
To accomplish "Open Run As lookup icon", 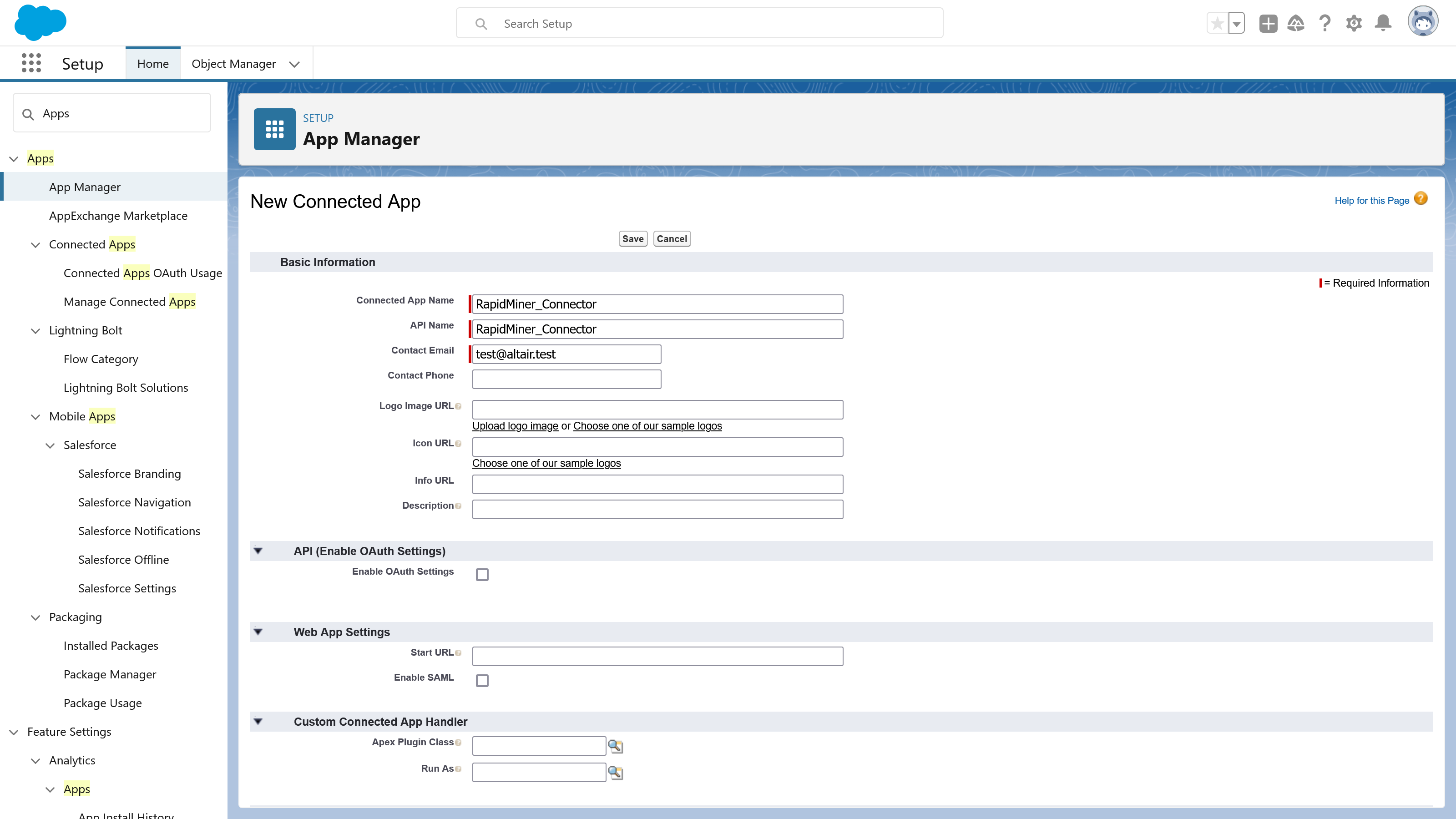I will pos(615,772).
